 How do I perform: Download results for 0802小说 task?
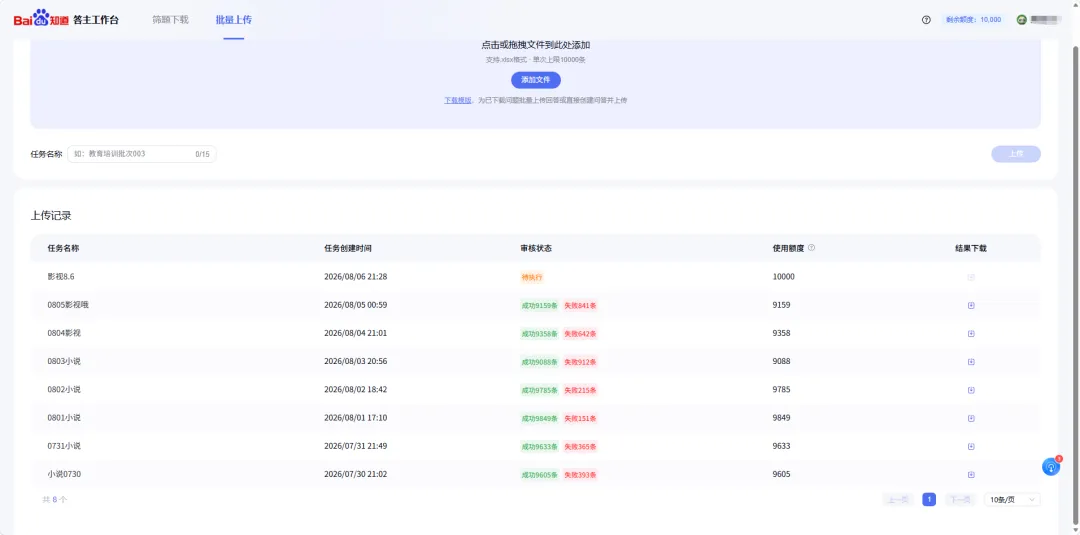coord(971,390)
